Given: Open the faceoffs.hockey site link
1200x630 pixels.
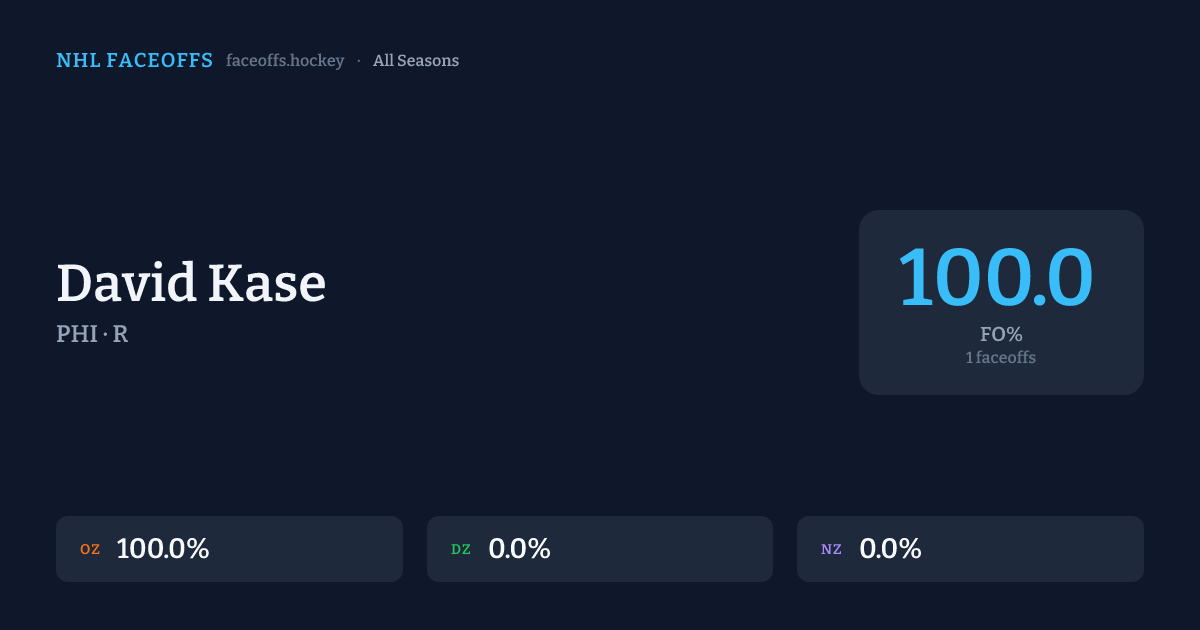Looking at the screenshot, I should tap(285, 61).
